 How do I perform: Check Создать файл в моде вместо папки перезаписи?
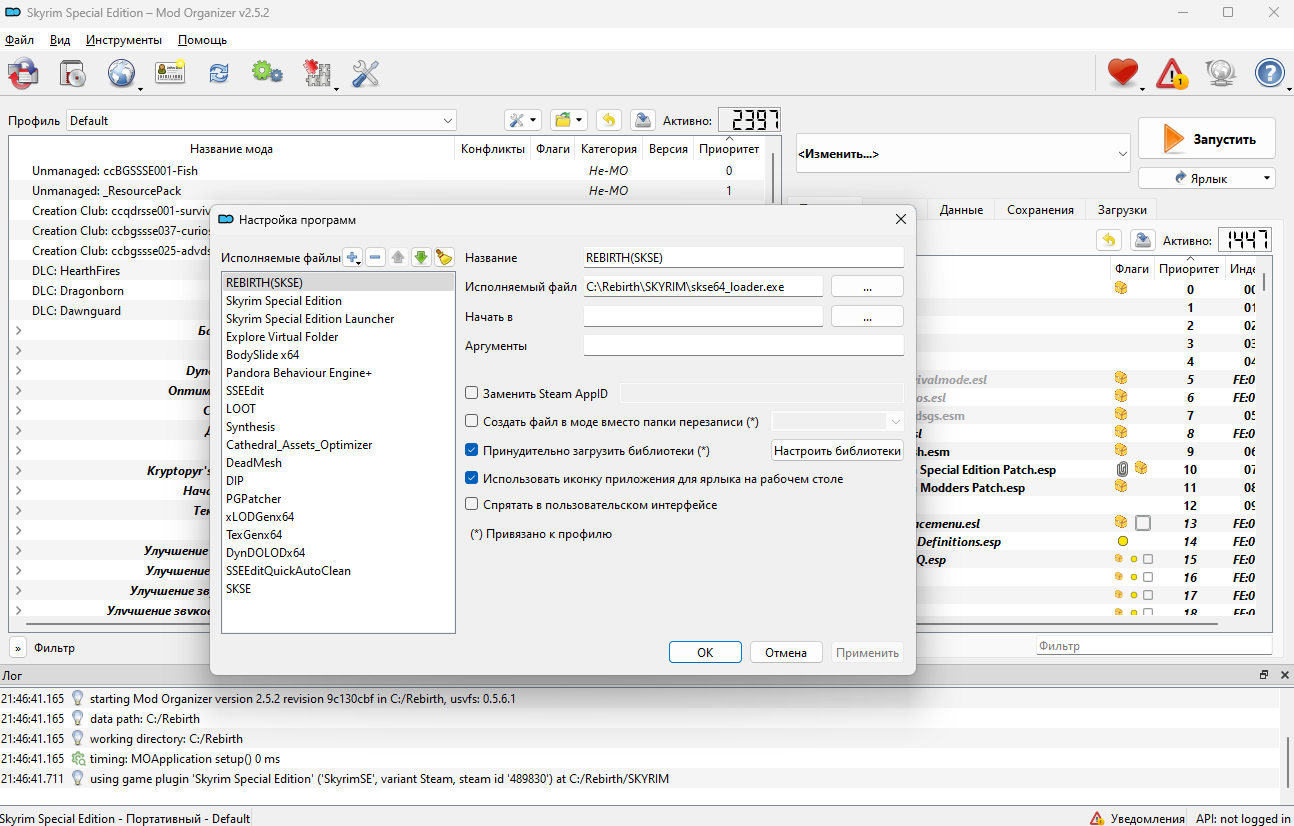[x=472, y=422]
